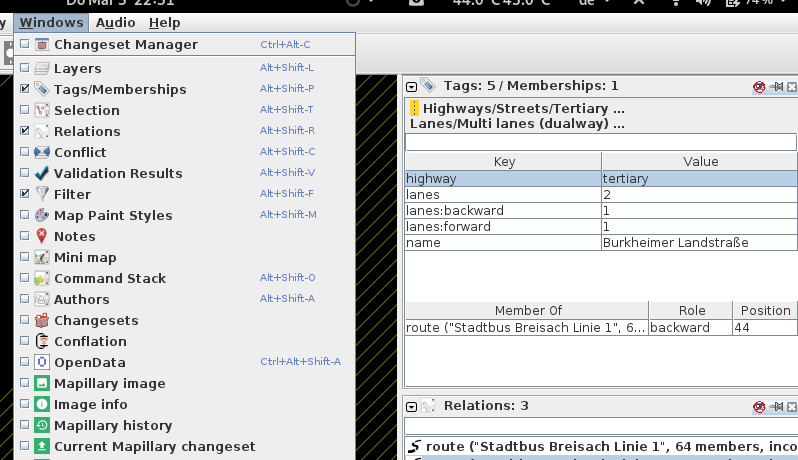
Task: Collapse the Tags/Memberships panel
Action: pos(411,87)
